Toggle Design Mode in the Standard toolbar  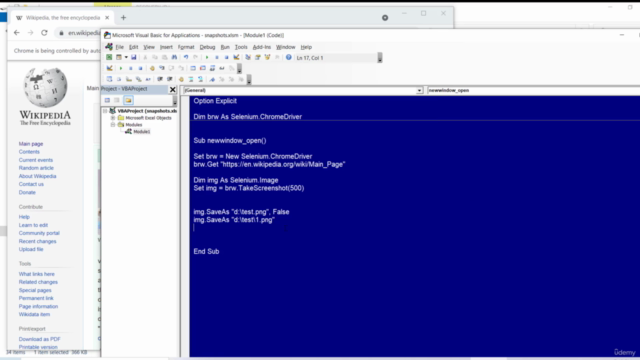[236, 58]
